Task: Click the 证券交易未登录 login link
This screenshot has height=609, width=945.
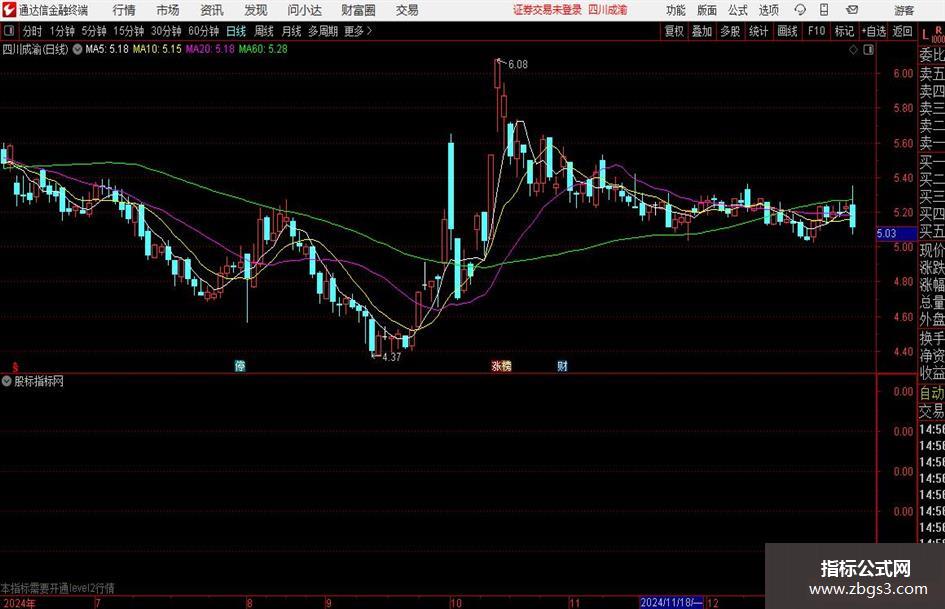Action: point(547,10)
